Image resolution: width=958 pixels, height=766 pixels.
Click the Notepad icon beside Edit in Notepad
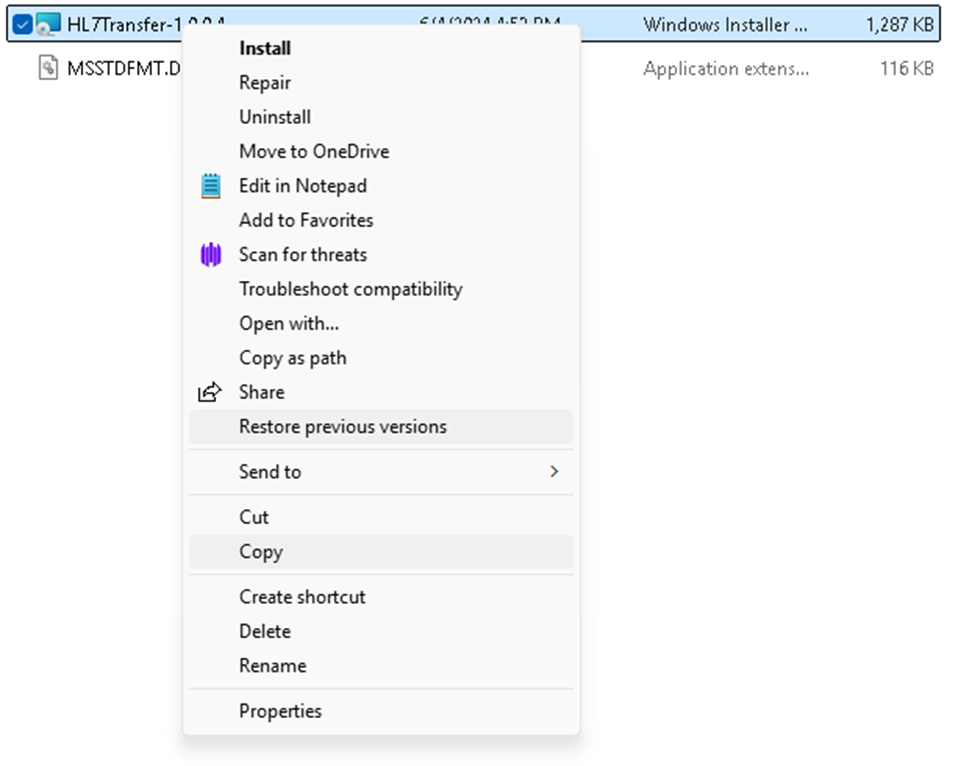coord(210,186)
